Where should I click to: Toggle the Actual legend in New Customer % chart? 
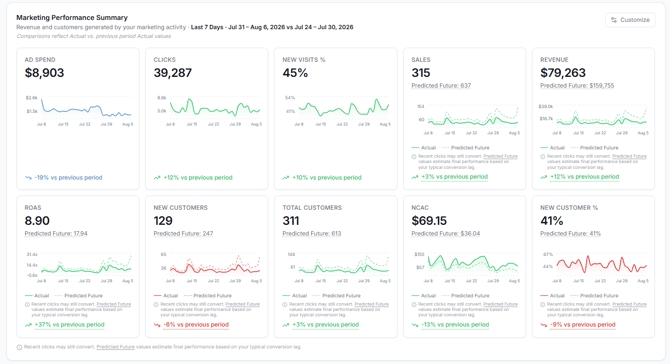[552, 296]
